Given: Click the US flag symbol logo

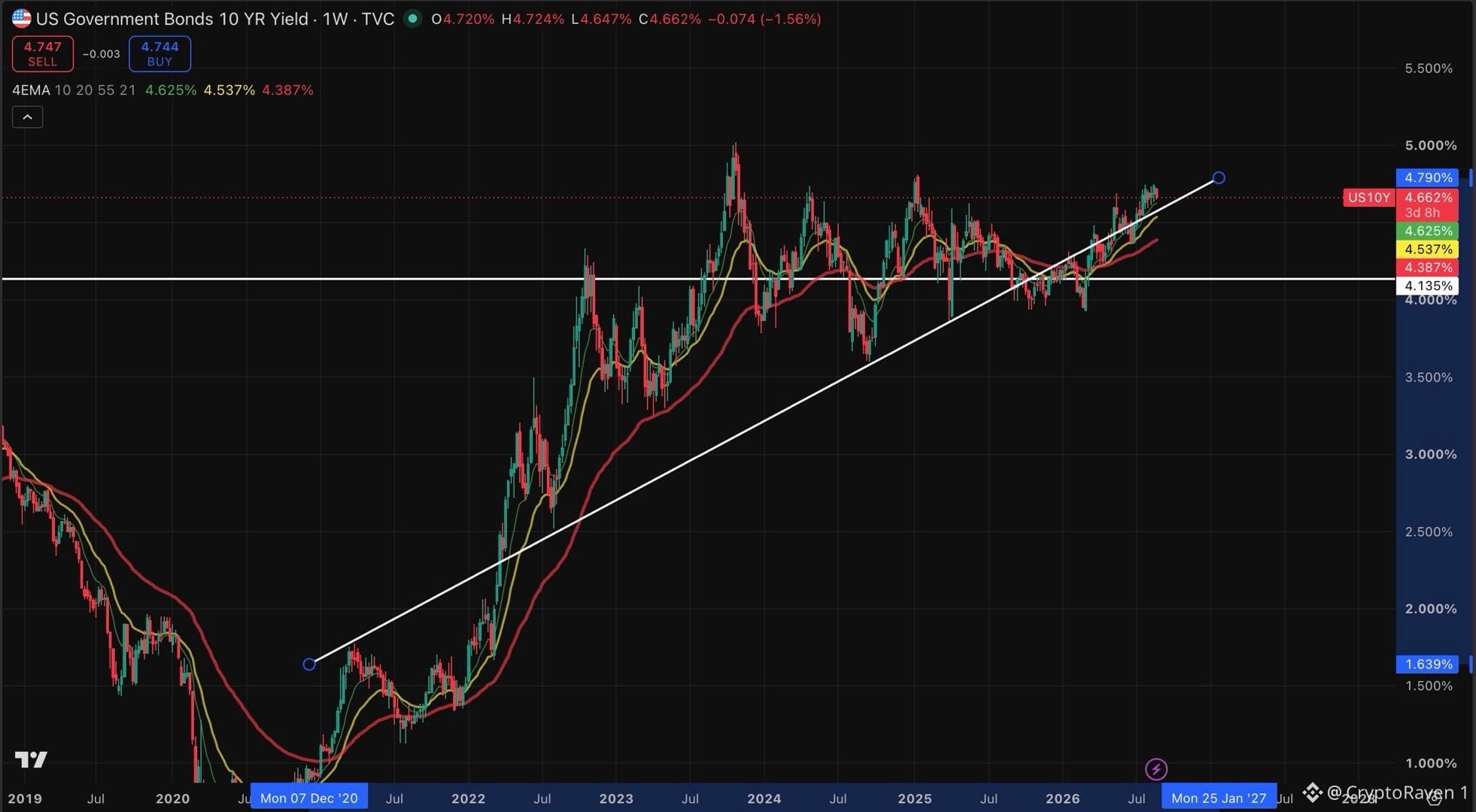Looking at the screenshot, I should (x=22, y=19).
